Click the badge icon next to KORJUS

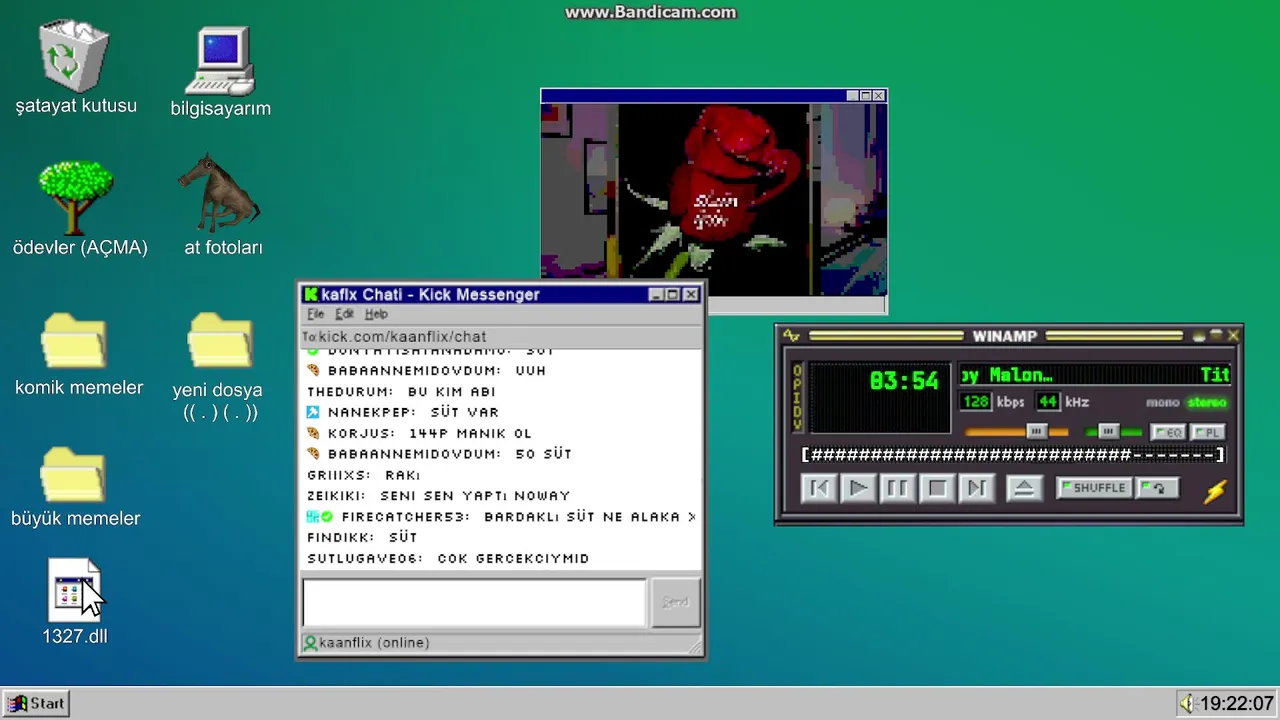pos(313,433)
